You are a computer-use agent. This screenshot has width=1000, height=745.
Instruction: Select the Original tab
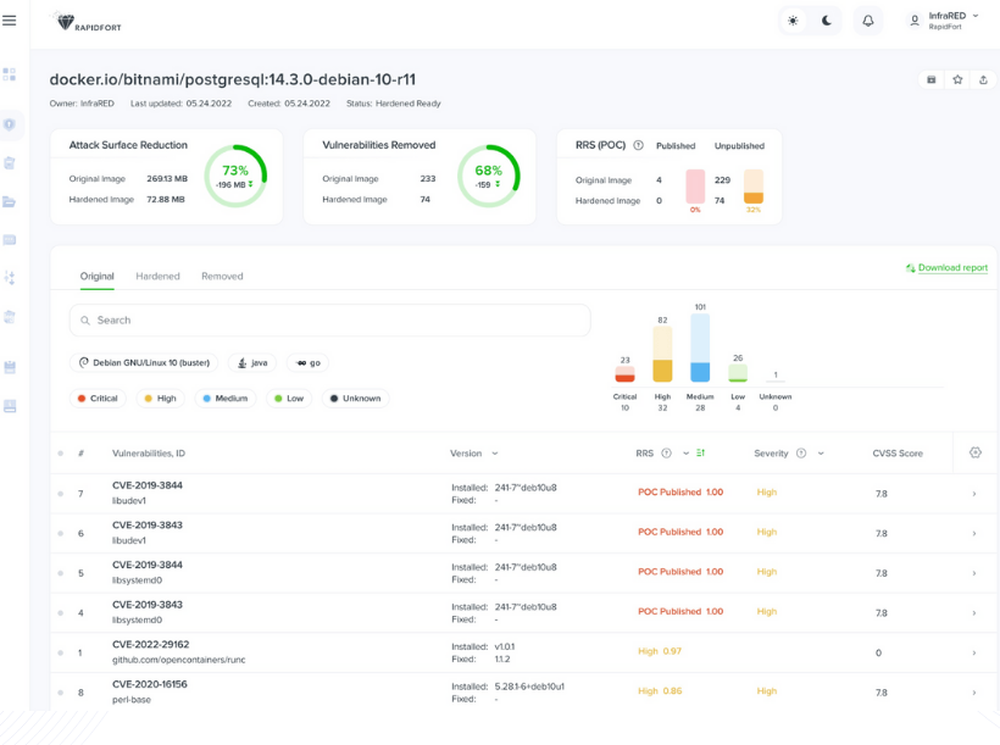97,276
